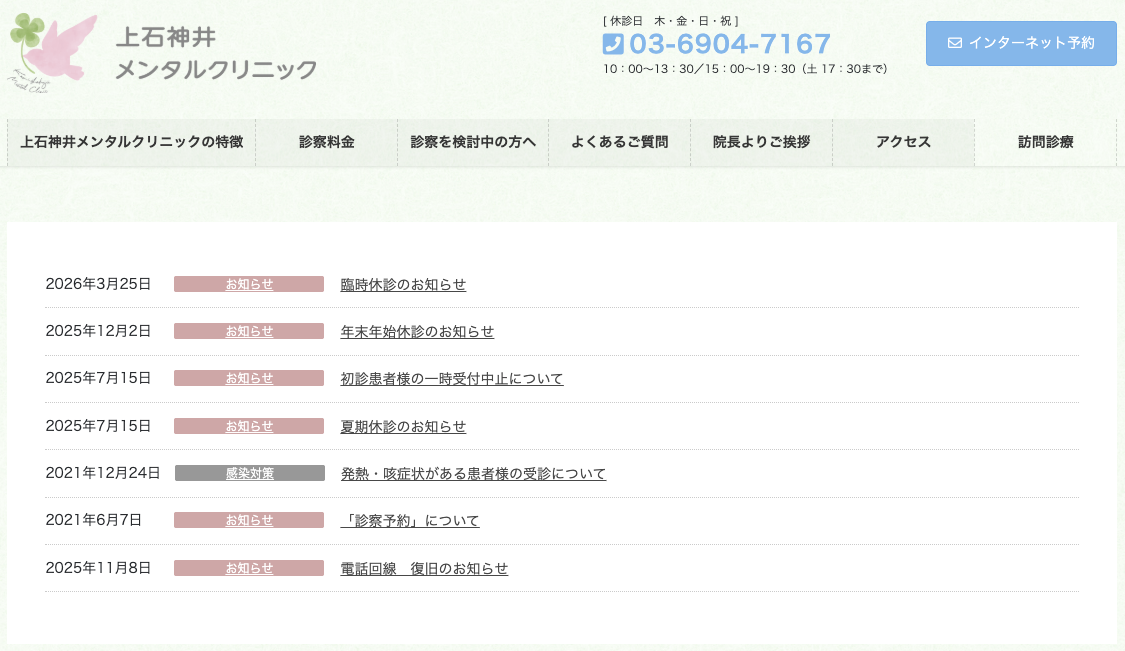Click the 上石神井メンタルクリニック site title
This screenshot has width=1125, height=651.
point(215,53)
